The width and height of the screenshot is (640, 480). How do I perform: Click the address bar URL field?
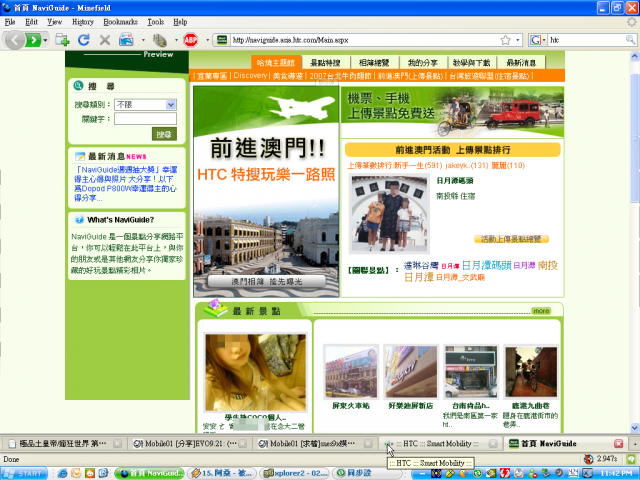coord(365,40)
